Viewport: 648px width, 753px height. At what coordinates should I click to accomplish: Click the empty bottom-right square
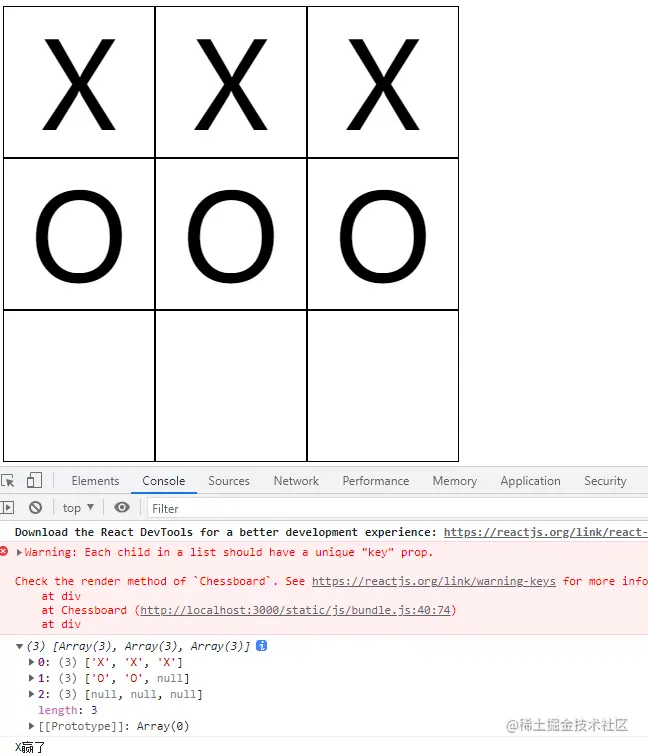383,386
